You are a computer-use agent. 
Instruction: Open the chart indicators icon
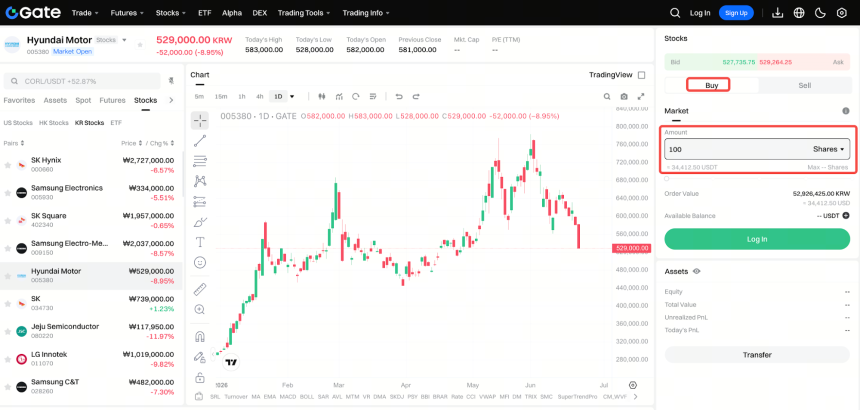[339, 96]
